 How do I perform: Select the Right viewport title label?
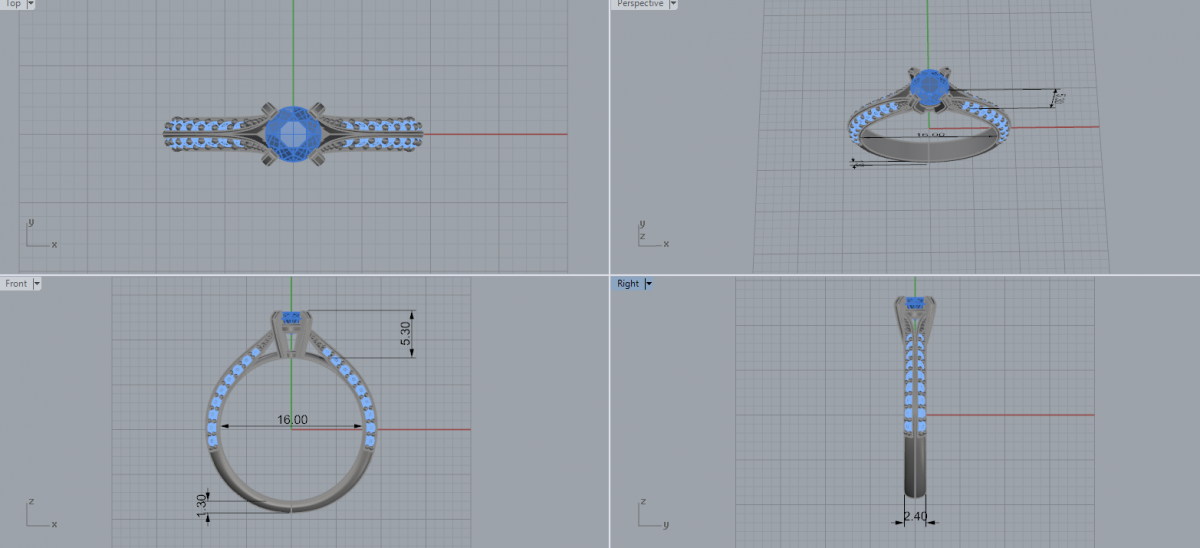coord(627,284)
